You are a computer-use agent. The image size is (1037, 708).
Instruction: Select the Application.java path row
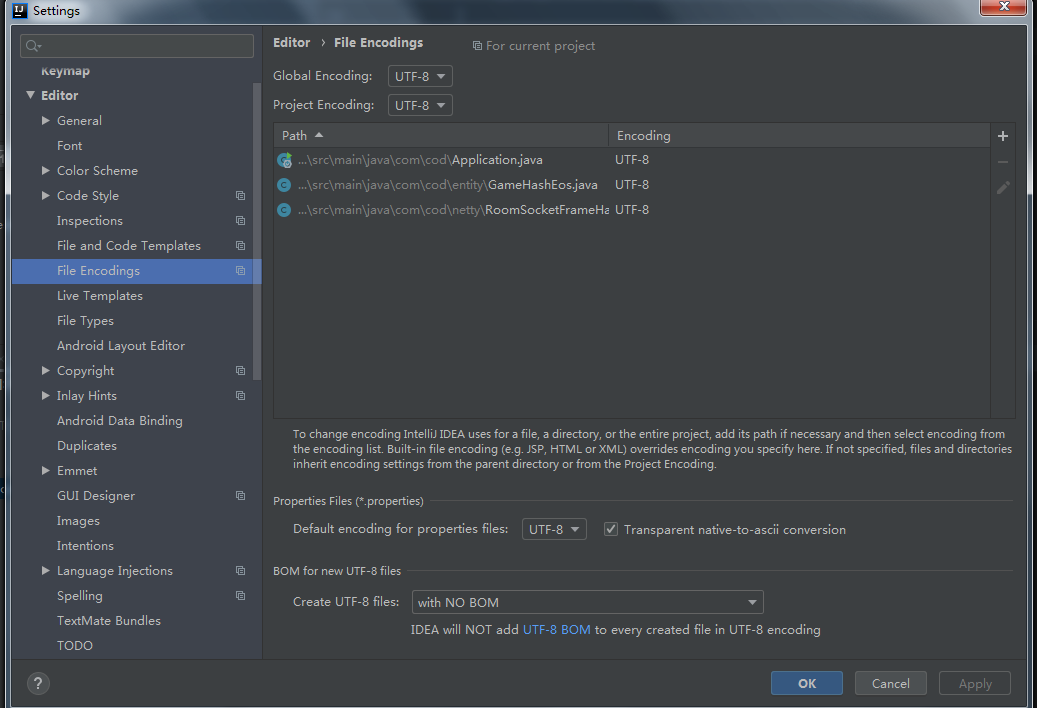pos(632,160)
